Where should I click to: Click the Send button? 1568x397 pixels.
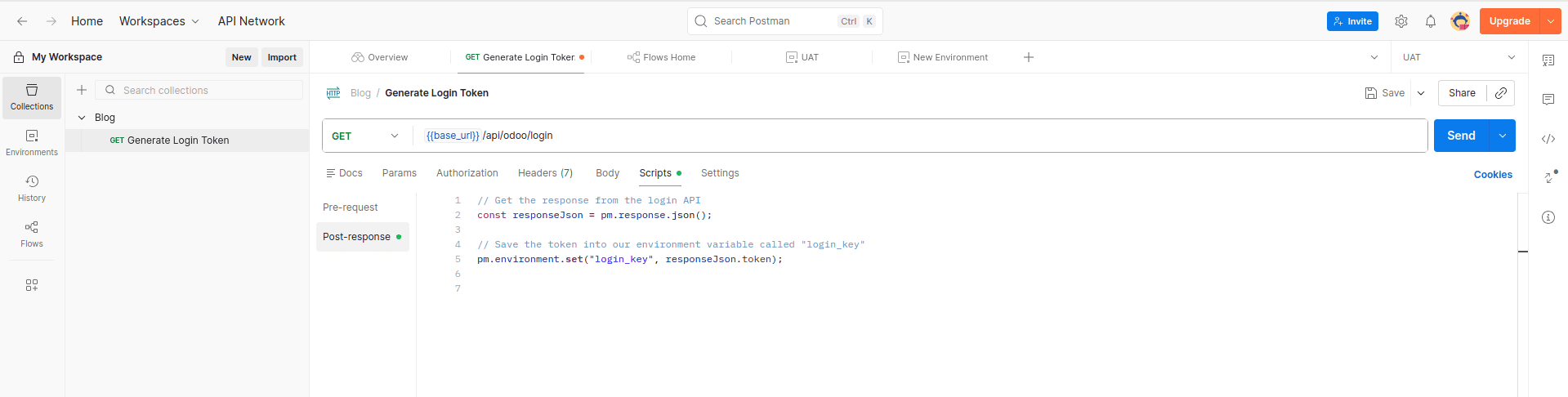(1462, 136)
